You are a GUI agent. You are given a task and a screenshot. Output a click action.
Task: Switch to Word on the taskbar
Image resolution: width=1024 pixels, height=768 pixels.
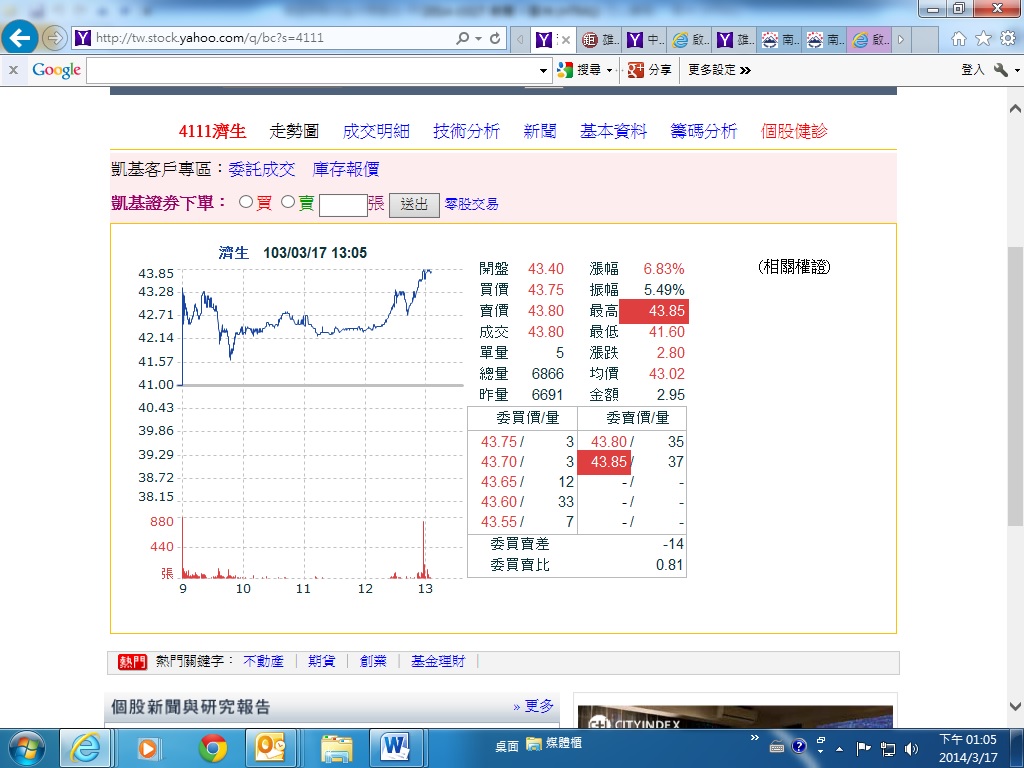point(395,748)
